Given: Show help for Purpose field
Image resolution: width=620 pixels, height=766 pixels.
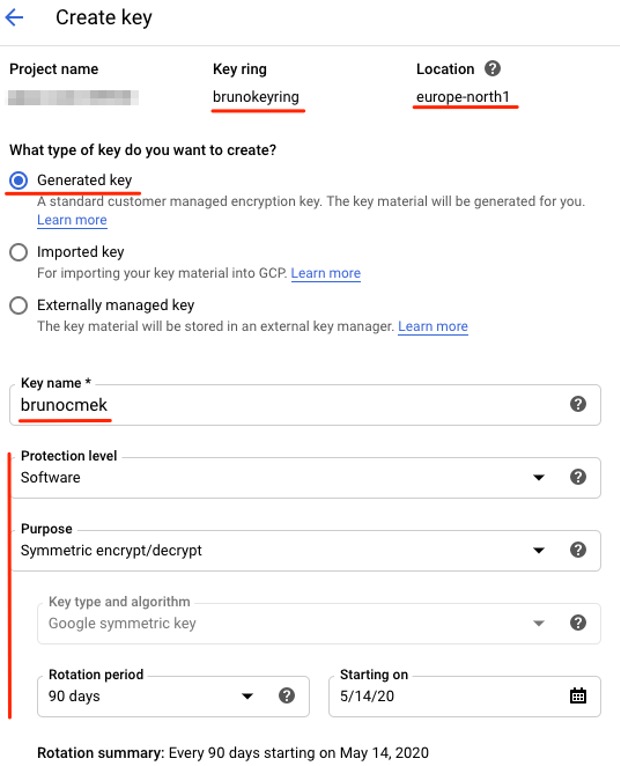Looking at the screenshot, I should pos(577,549).
